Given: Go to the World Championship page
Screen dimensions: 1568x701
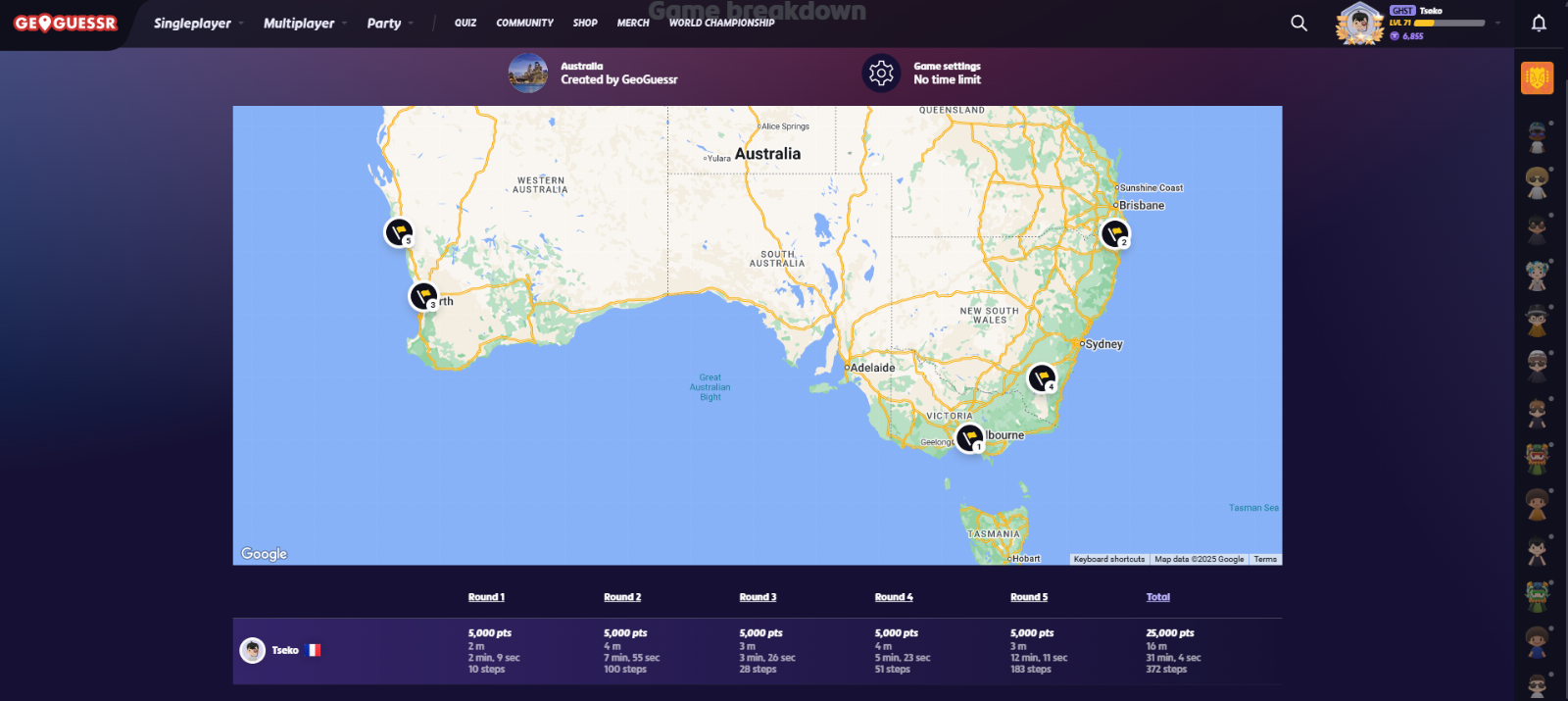Looking at the screenshot, I should coord(721,24).
